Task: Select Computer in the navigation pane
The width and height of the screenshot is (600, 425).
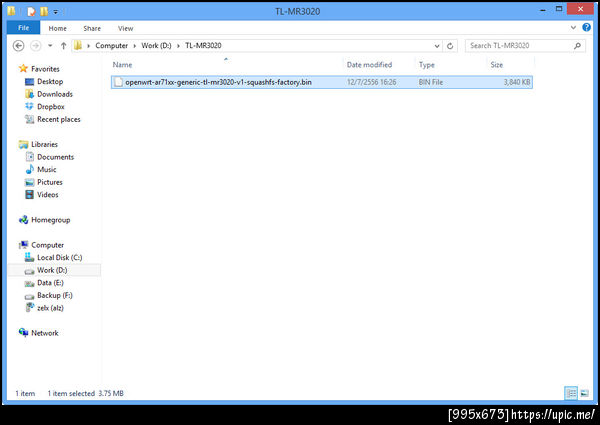Action: (47, 245)
